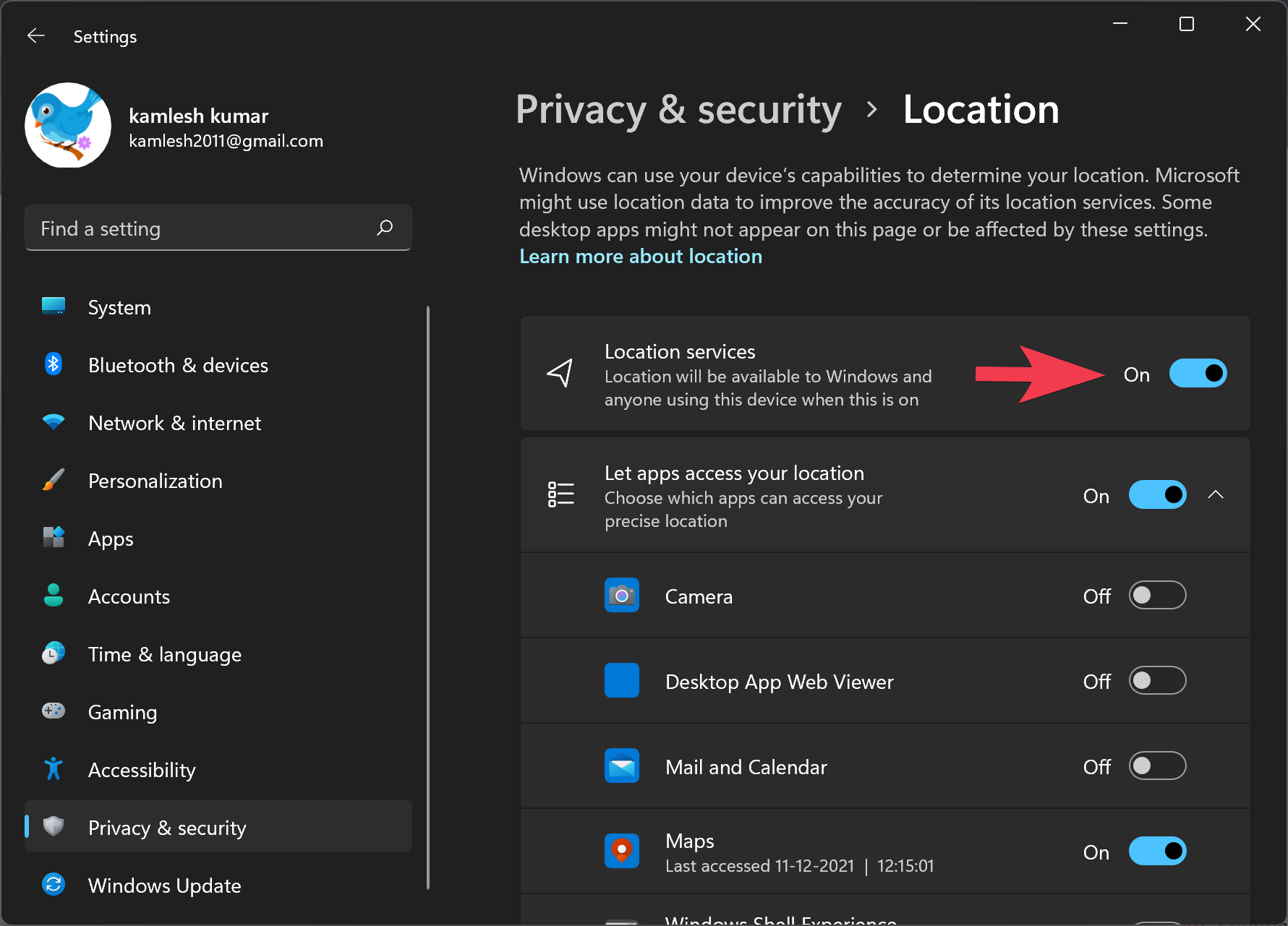Image resolution: width=1288 pixels, height=926 pixels.
Task: Enable location for Camera
Action: 1157,596
